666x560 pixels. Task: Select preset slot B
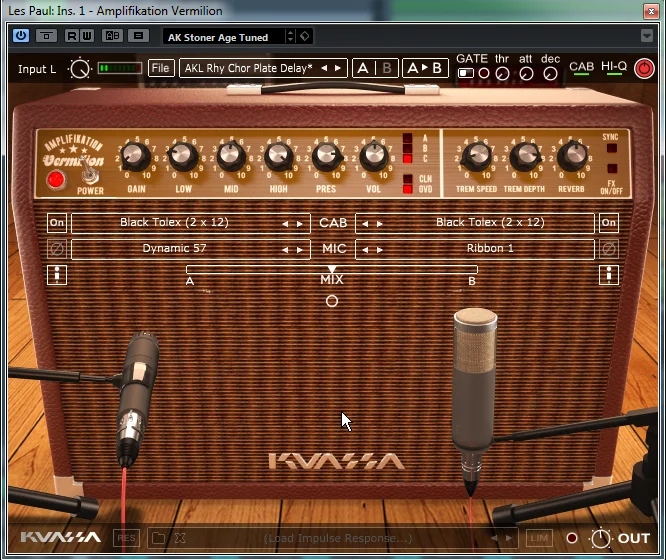click(x=387, y=68)
